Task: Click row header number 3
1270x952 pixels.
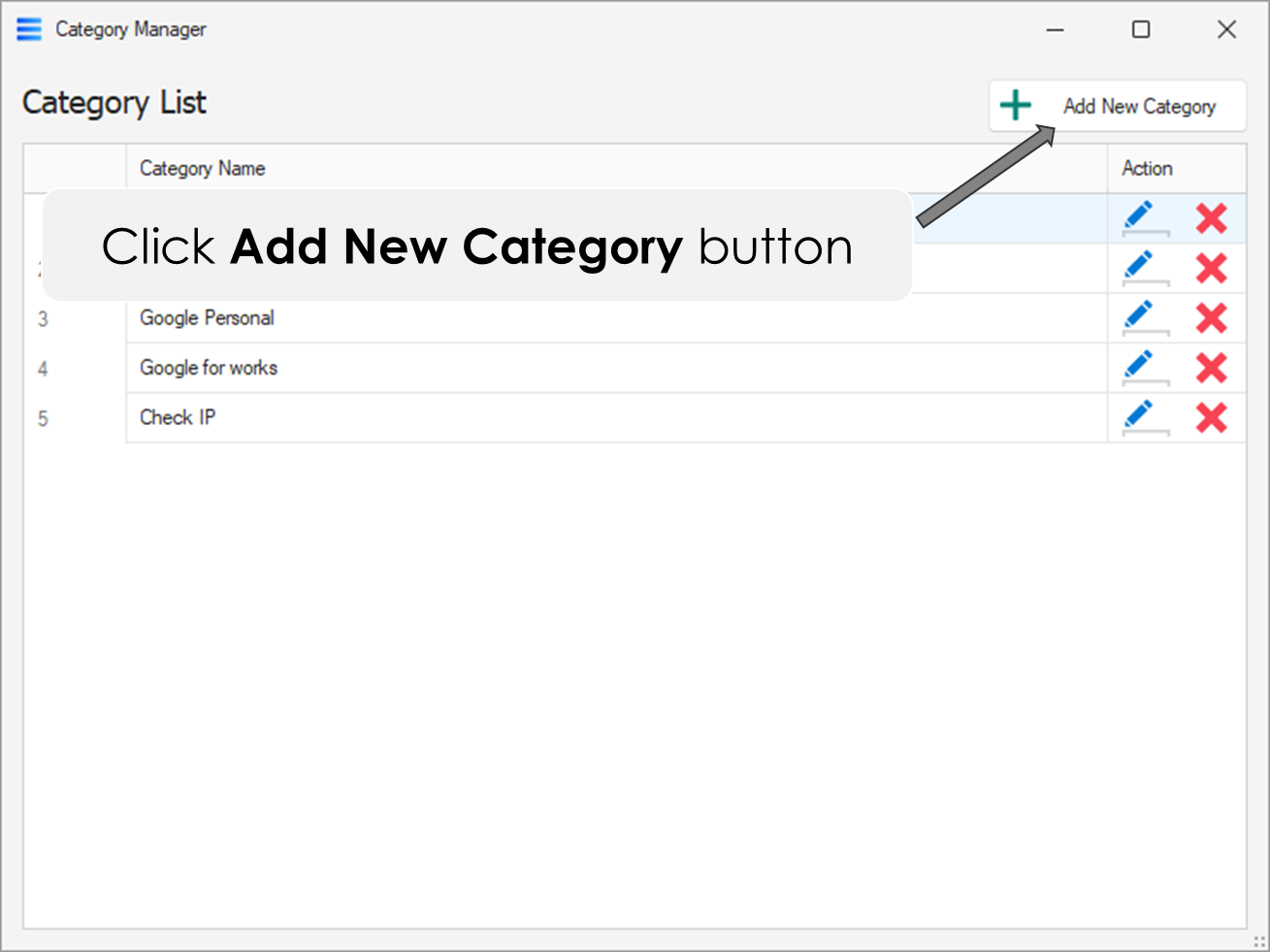Action: 43,318
